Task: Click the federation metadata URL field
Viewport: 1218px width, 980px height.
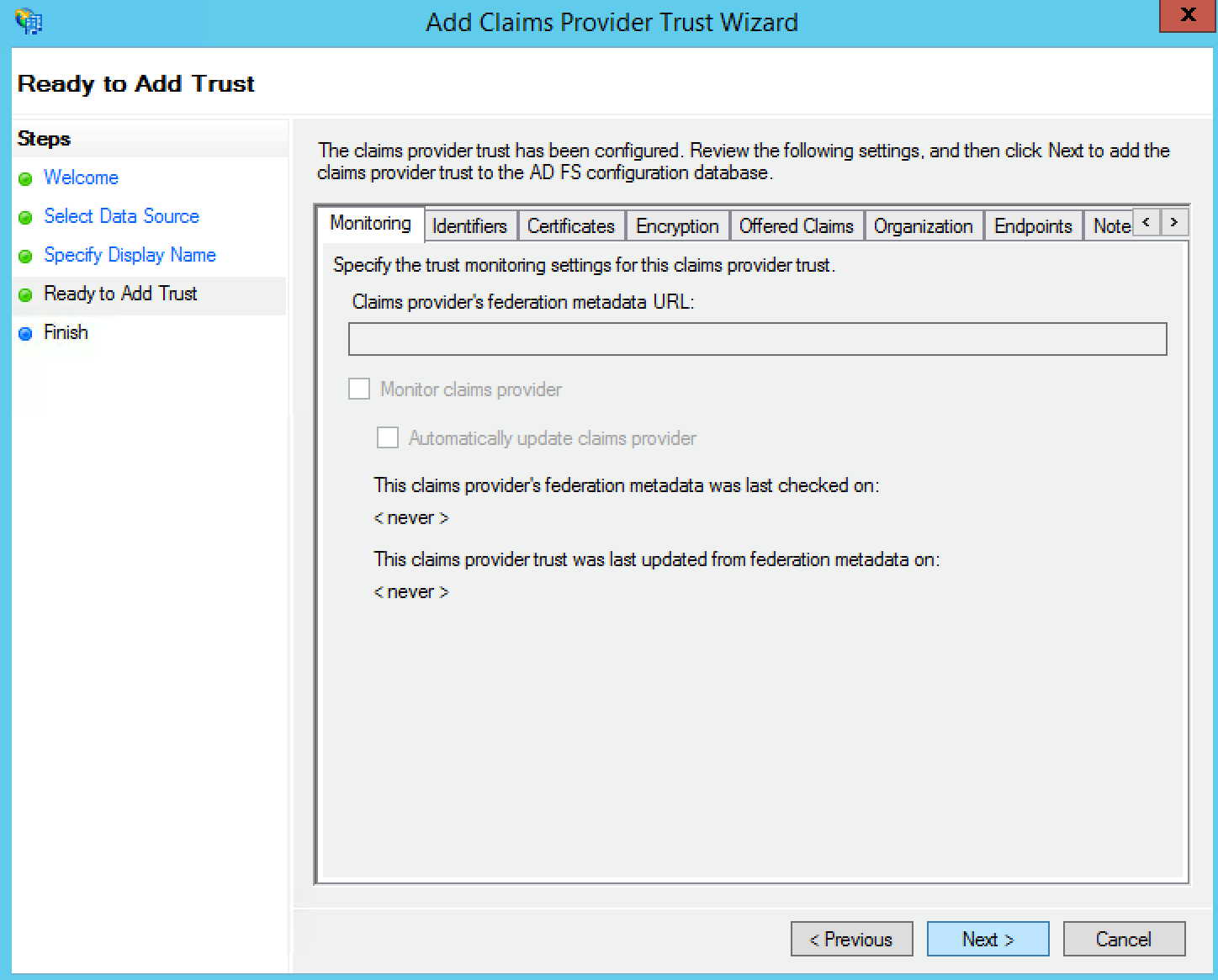Action: coord(757,339)
